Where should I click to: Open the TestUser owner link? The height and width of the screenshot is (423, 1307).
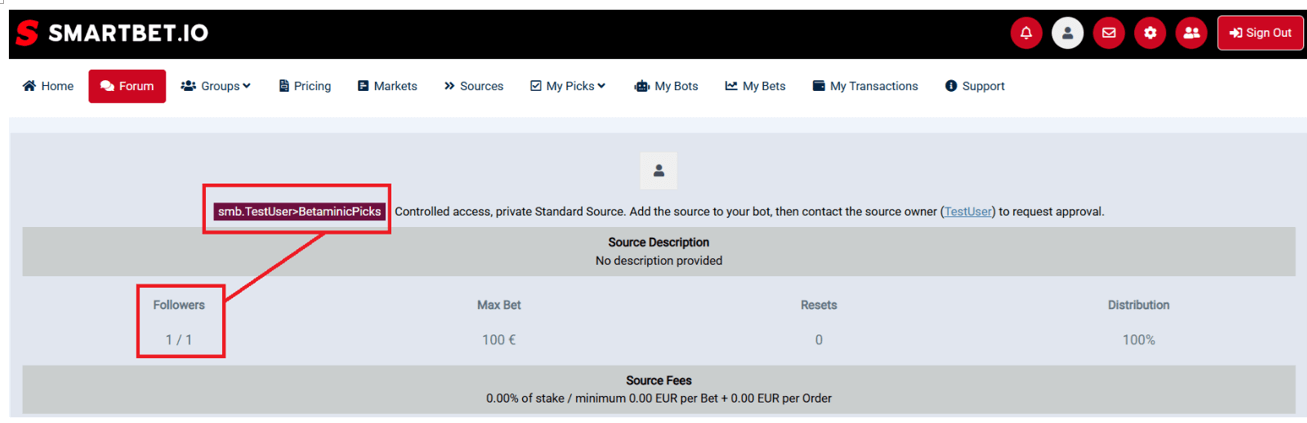coord(968,212)
